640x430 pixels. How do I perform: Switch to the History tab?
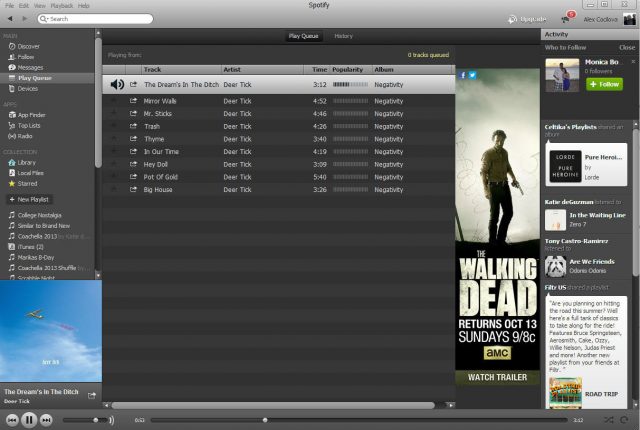343,36
